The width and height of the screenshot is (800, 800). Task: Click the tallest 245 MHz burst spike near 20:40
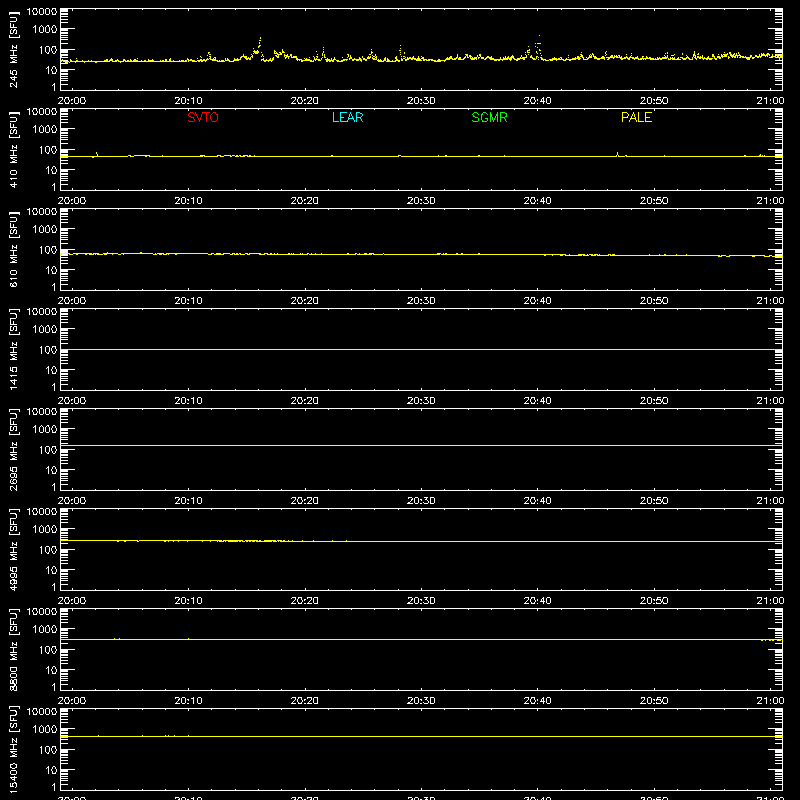point(539,47)
